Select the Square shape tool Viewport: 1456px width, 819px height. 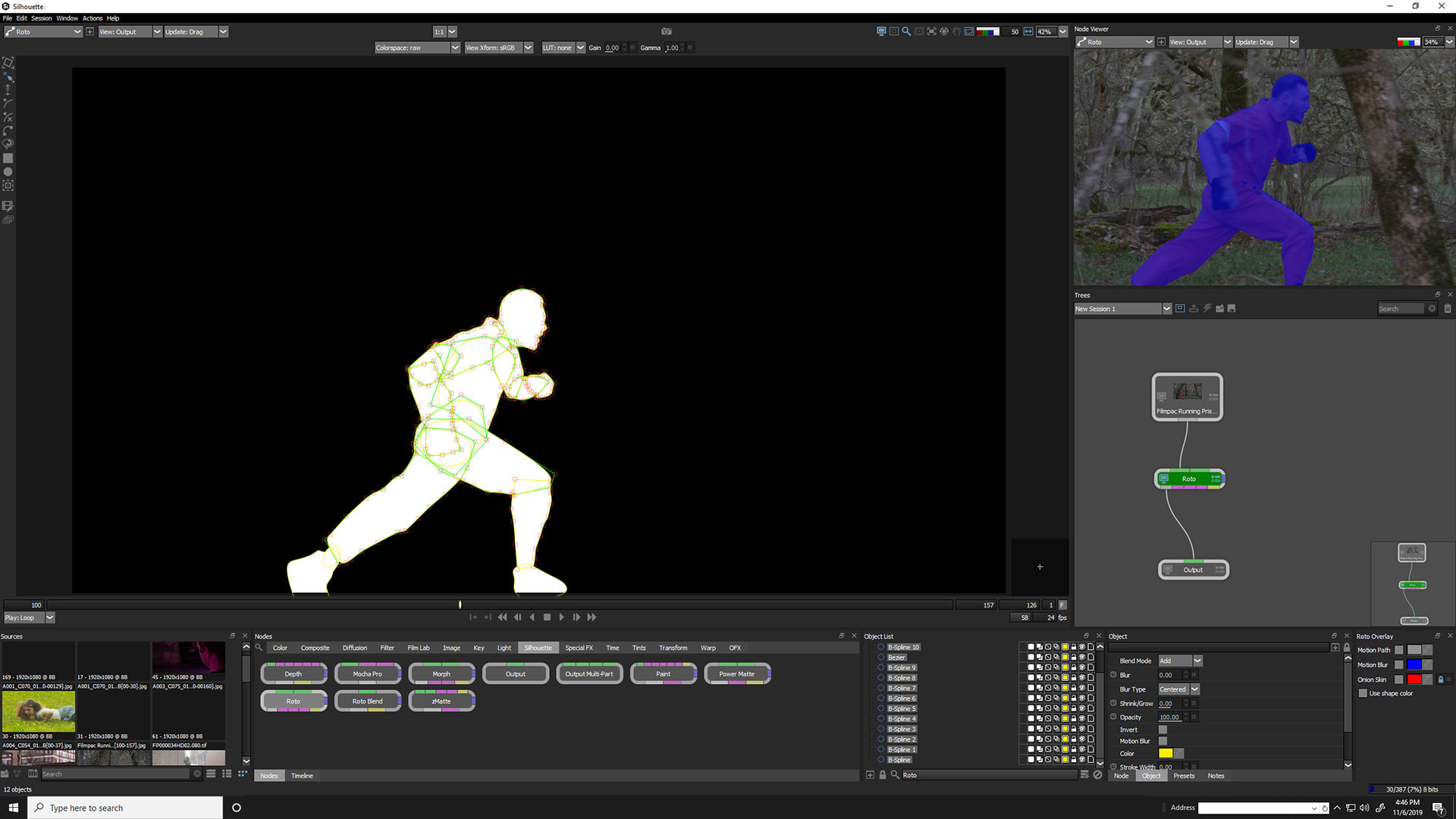(x=8, y=158)
